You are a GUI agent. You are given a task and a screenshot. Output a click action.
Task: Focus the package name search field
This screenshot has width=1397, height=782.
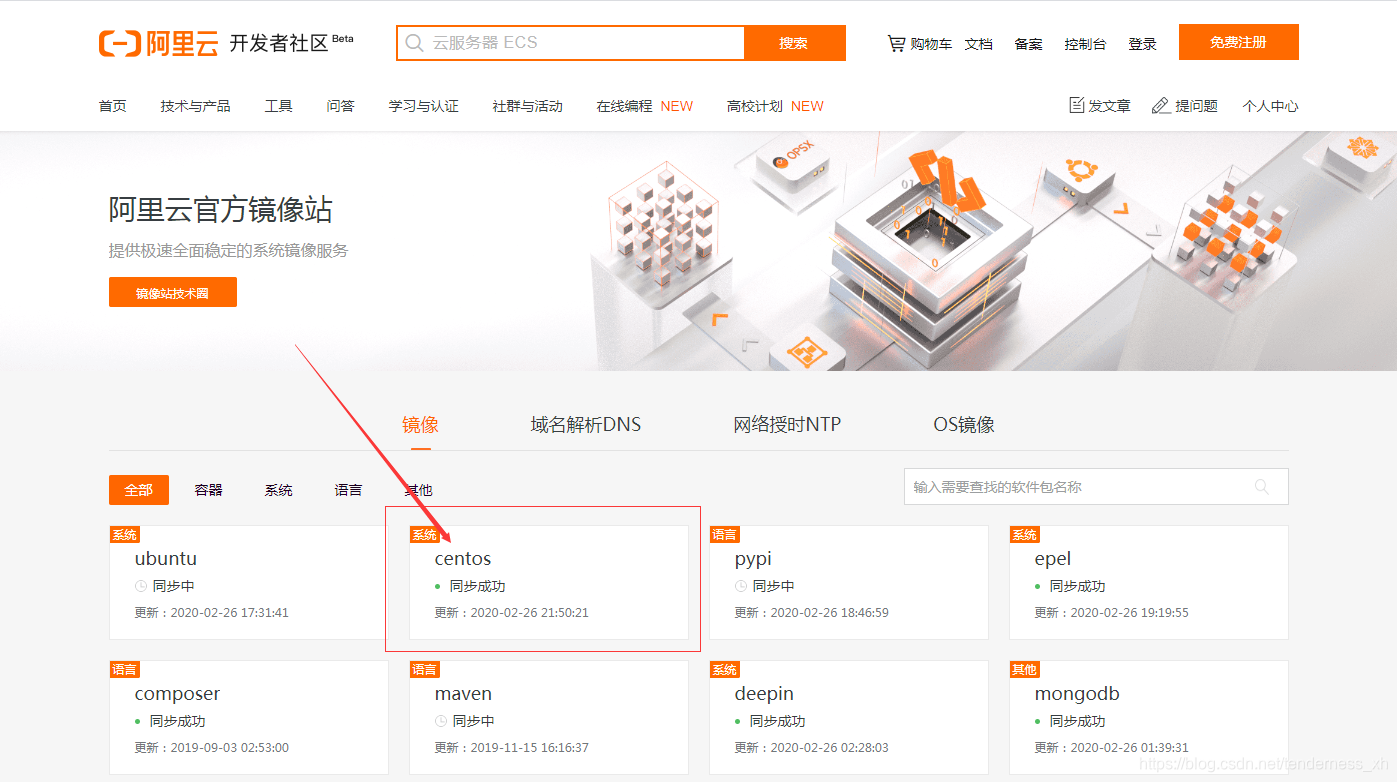(1096, 487)
